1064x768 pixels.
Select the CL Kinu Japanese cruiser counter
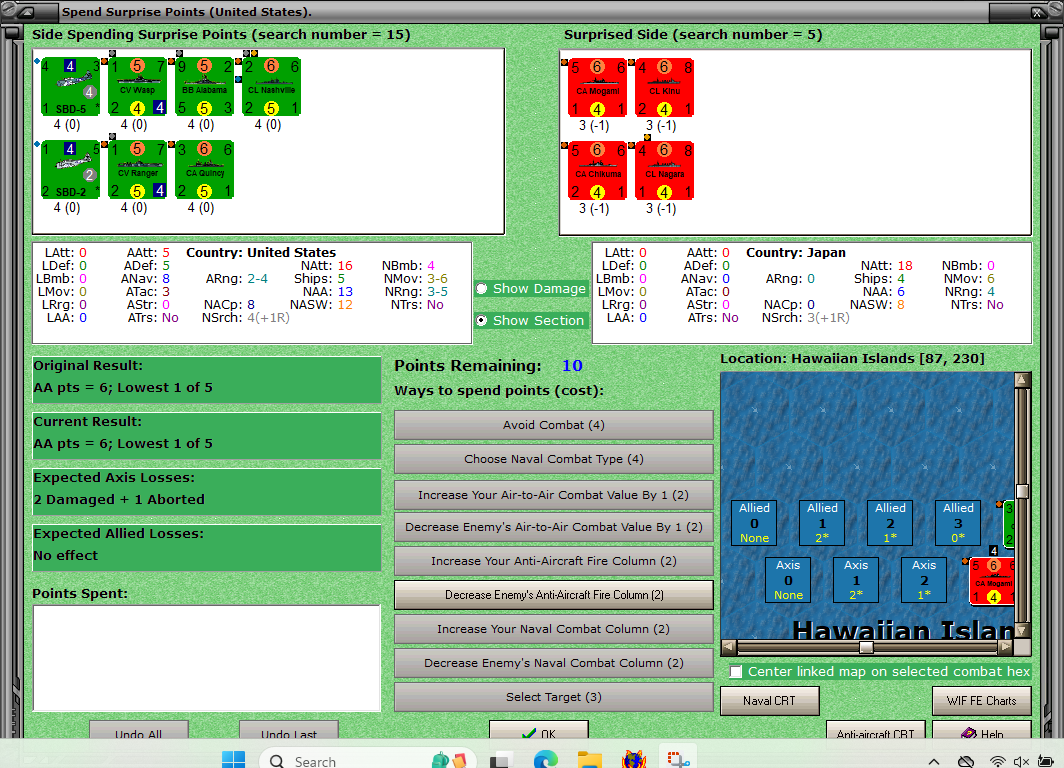click(x=664, y=88)
